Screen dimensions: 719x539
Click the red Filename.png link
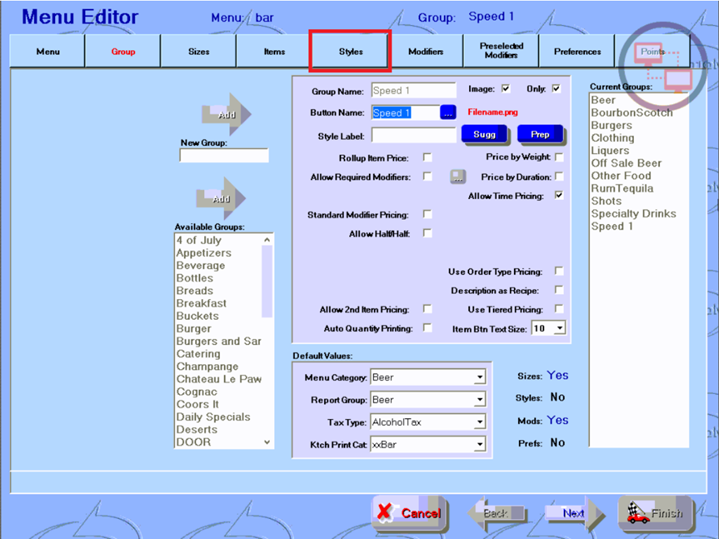(492, 112)
